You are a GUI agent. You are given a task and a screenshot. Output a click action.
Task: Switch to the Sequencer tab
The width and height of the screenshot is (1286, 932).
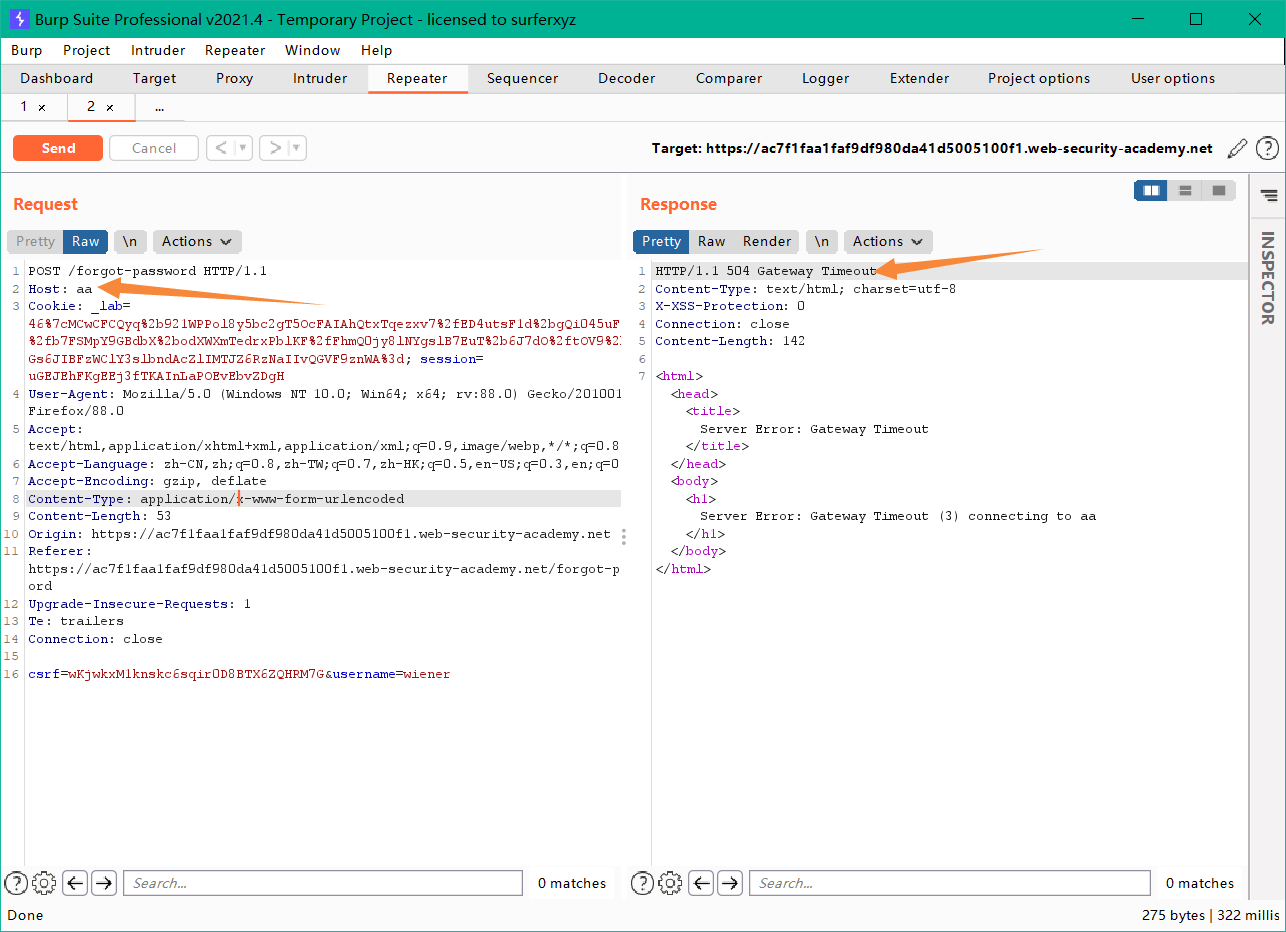[x=523, y=78]
